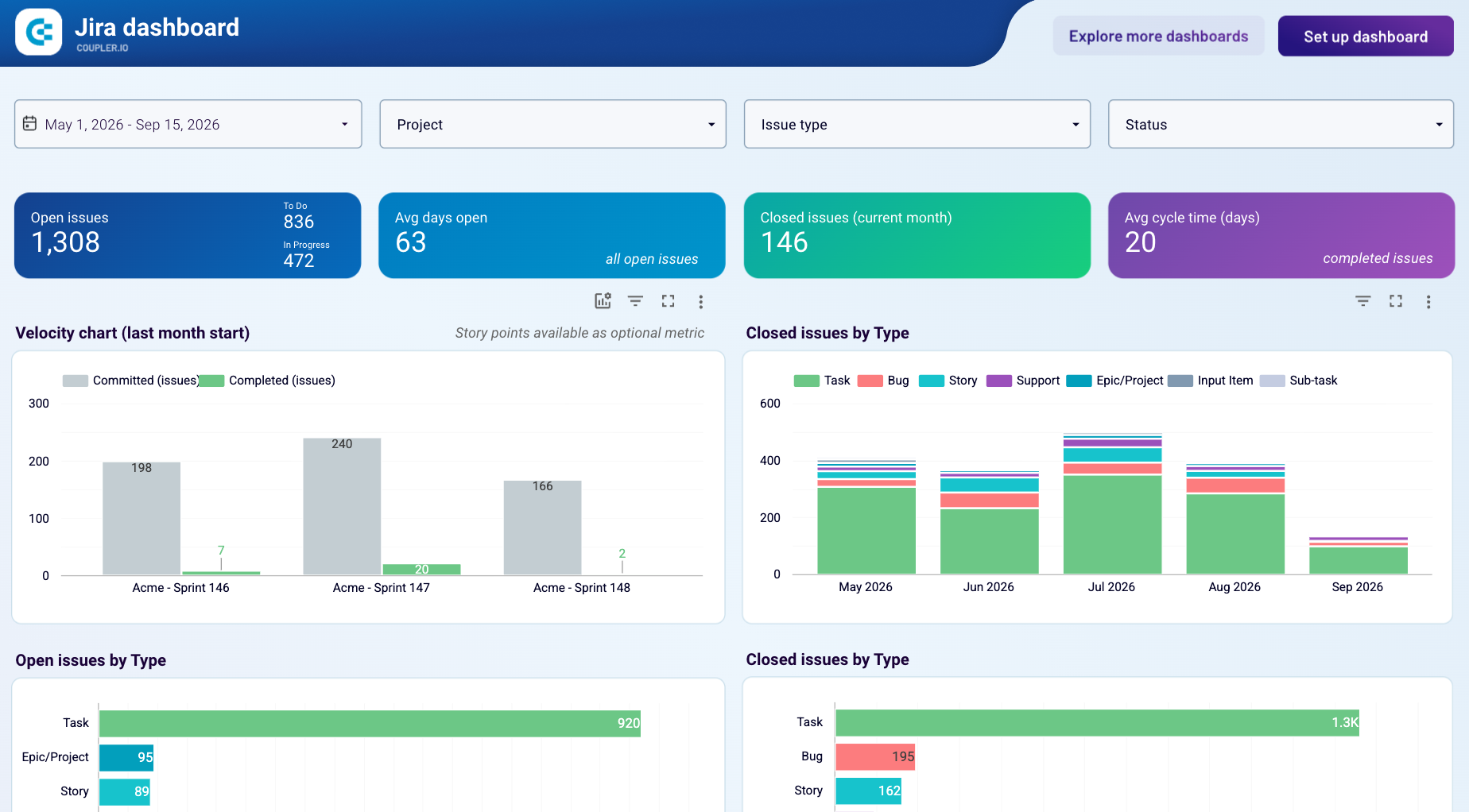
Task: Click the May 2026 stacked bar
Action: 866,516
